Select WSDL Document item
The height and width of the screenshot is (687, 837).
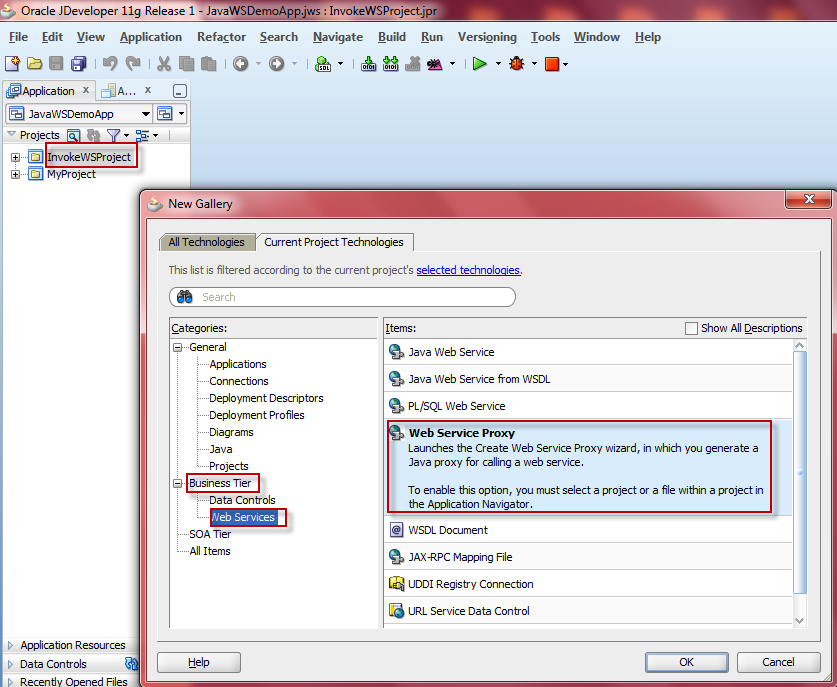tap(587, 530)
